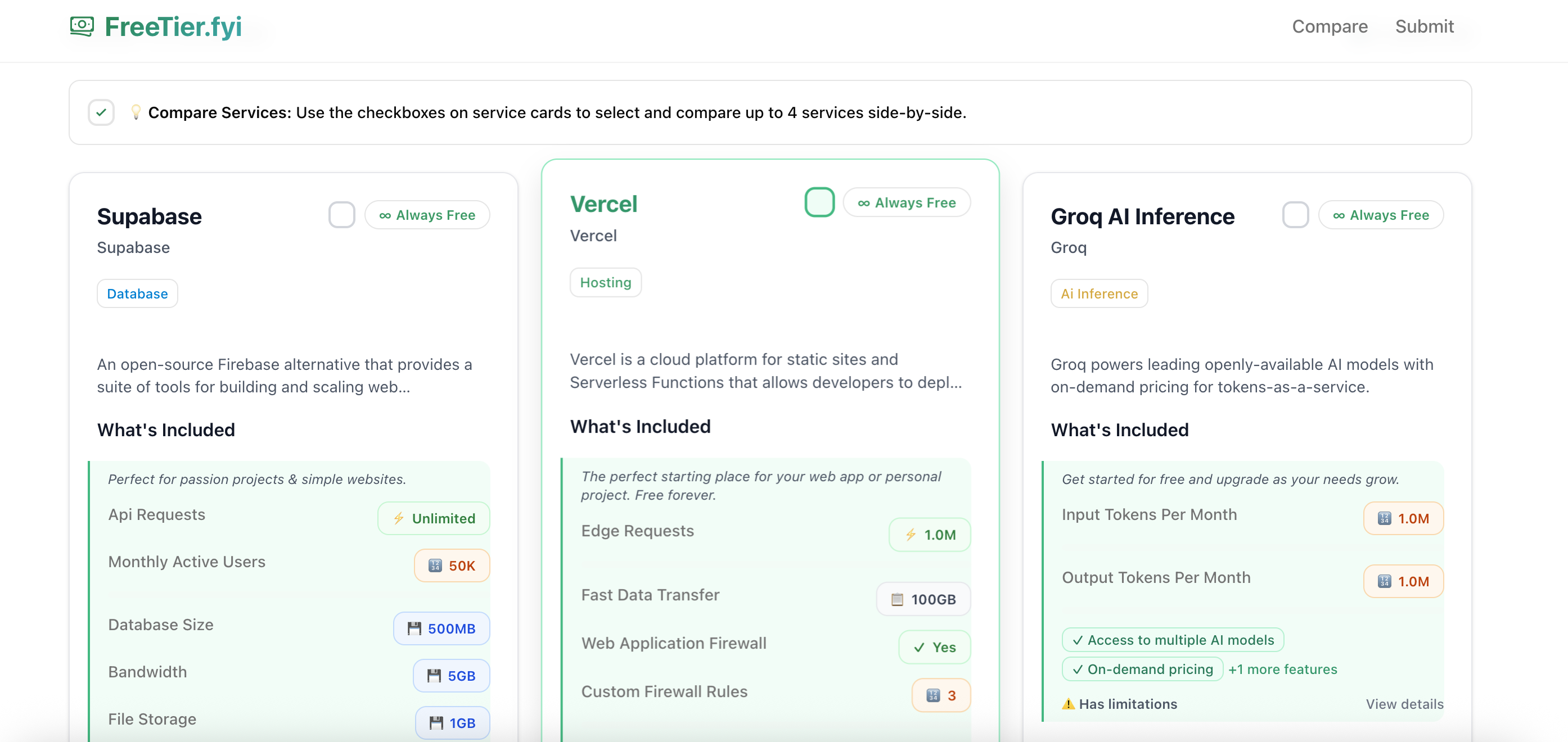This screenshot has height=742, width=1568.
Task: Click the Output Tokens Per Month label
Action: click(x=1156, y=577)
